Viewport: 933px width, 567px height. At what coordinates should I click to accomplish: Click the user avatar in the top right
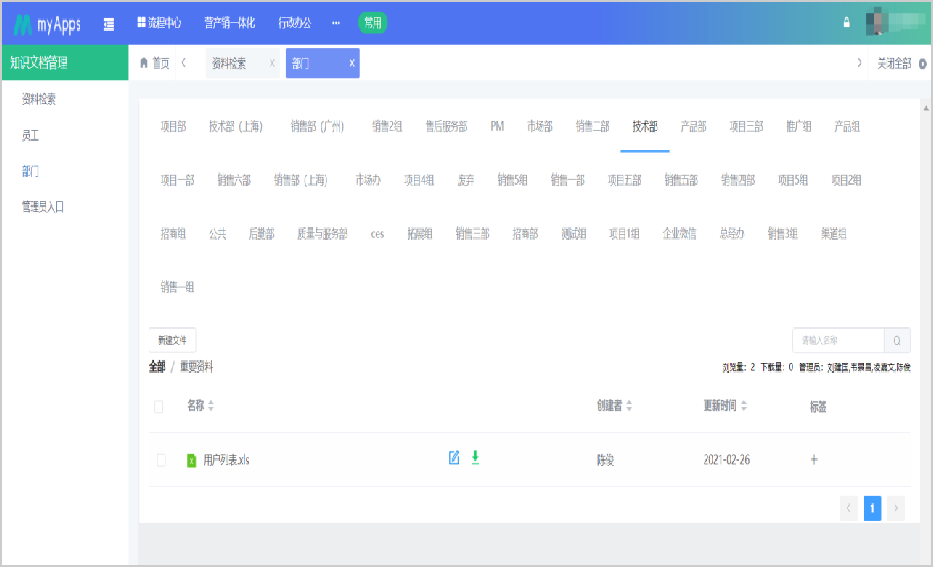pyautogui.click(x=876, y=23)
